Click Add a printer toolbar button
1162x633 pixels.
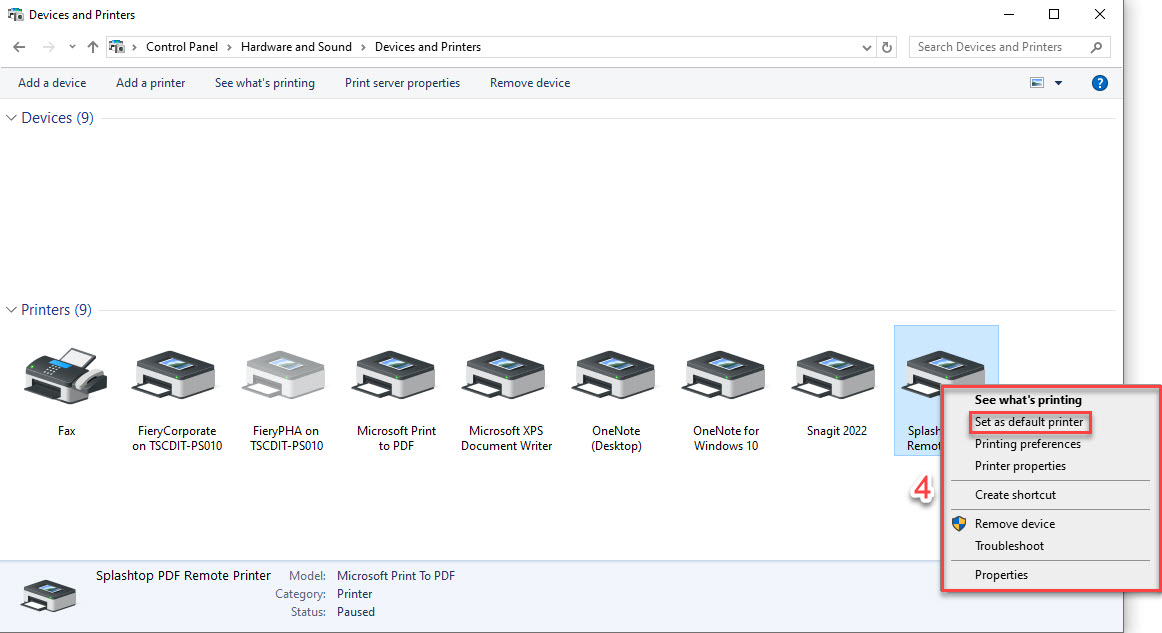click(150, 83)
